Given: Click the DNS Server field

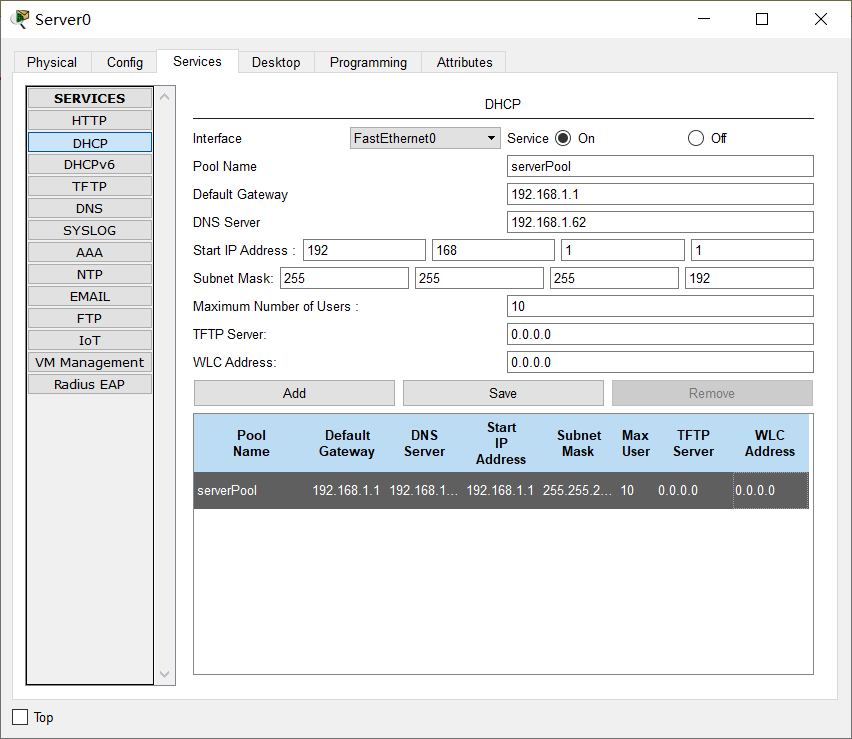Looking at the screenshot, I should point(660,222).
